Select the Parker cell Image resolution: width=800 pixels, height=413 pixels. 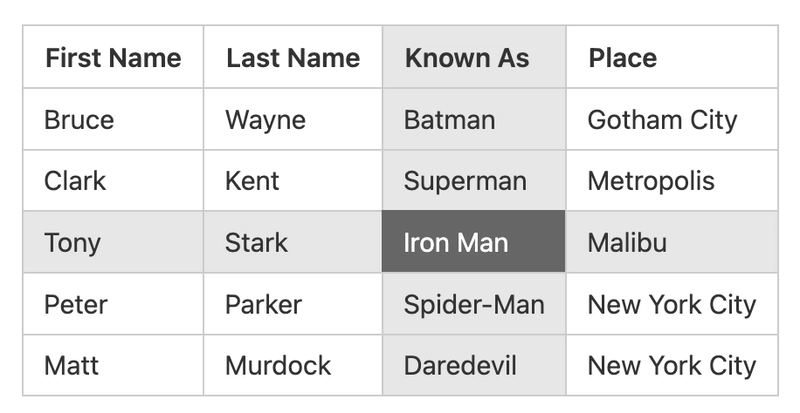(x=293, y=304)
